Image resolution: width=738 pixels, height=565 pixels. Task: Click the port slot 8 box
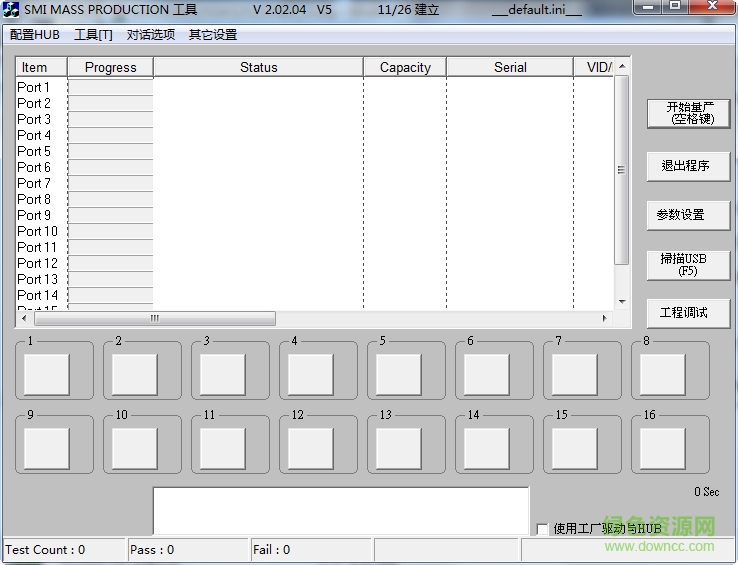coord(663,375)
